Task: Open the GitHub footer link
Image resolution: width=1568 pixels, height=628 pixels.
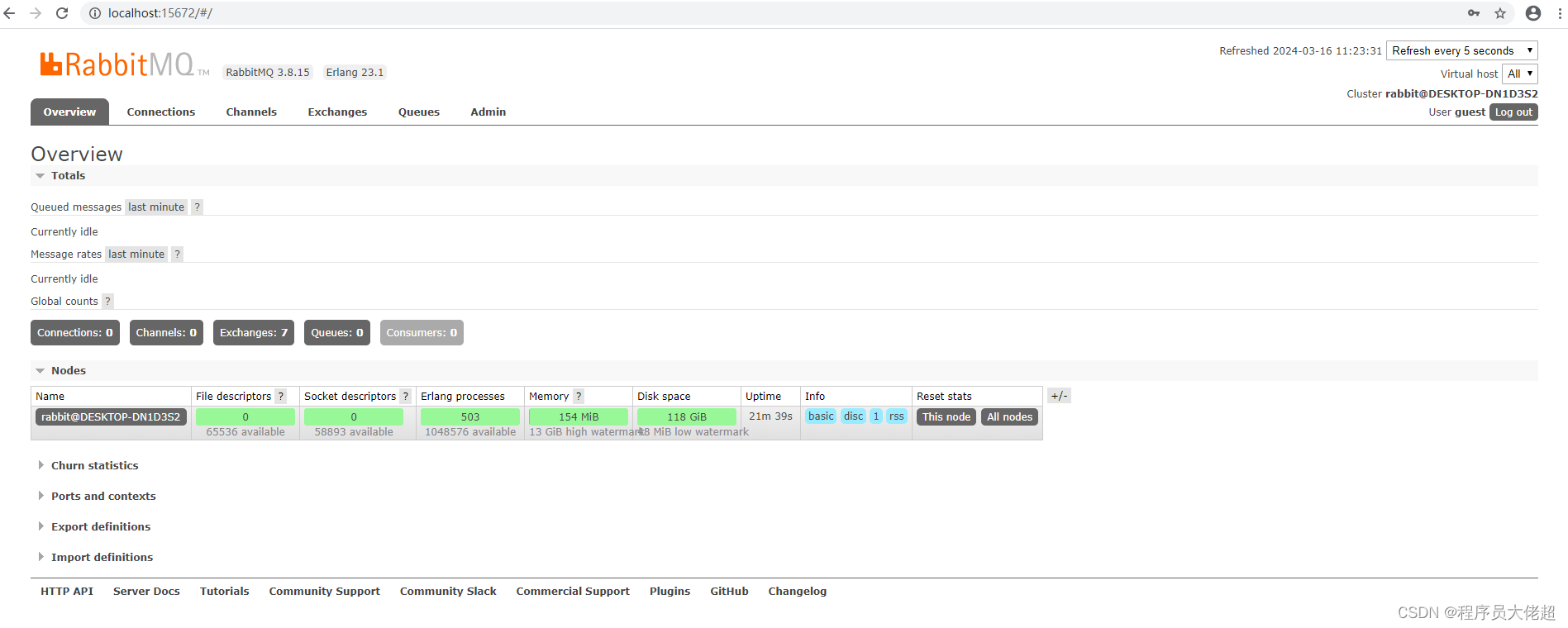Action: tap(729, 592)
